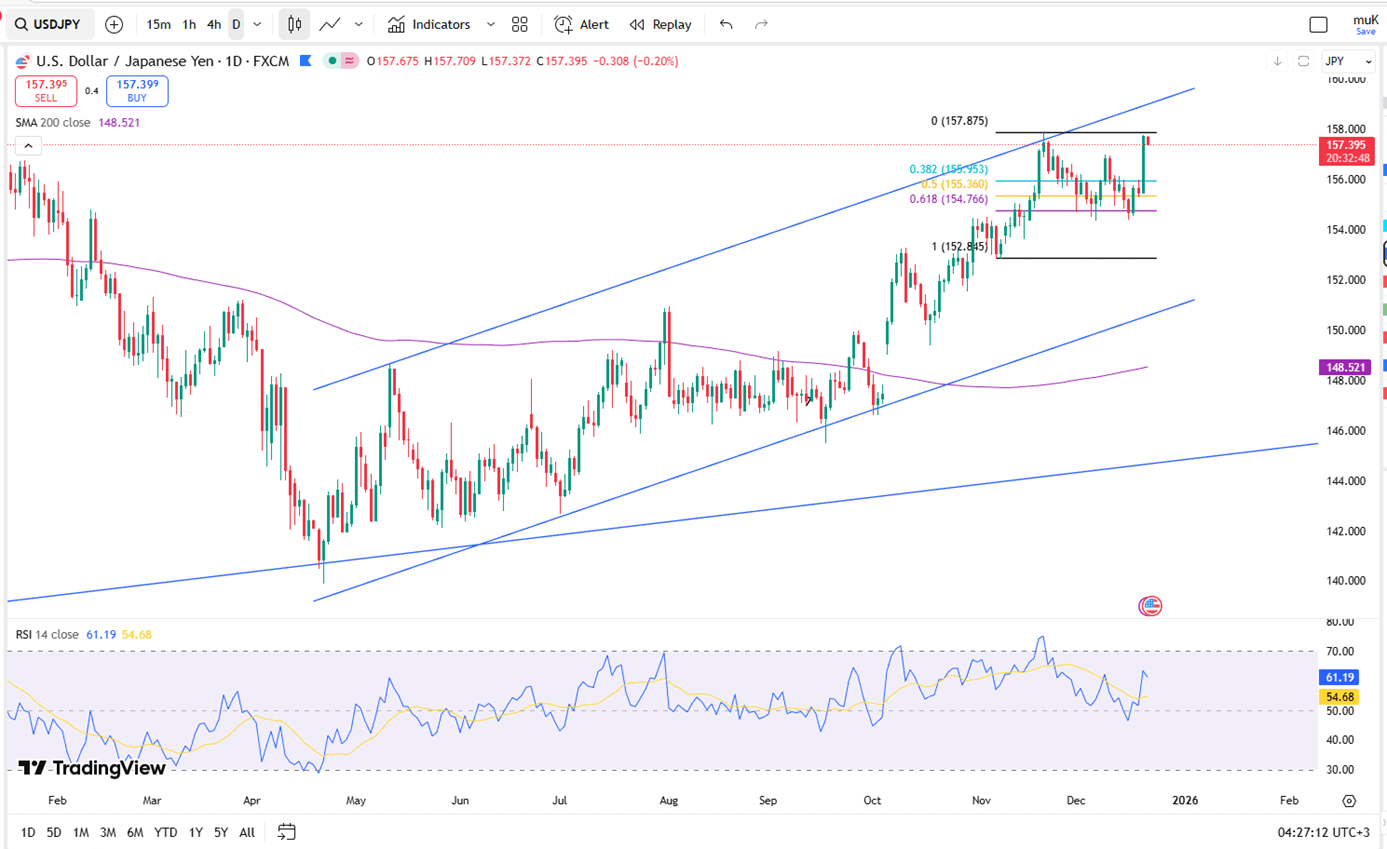Open the JPY currency dropdown
The width and height of the screenshot is (1387, 849).
pyautogui.click(x=1345, y=61)
